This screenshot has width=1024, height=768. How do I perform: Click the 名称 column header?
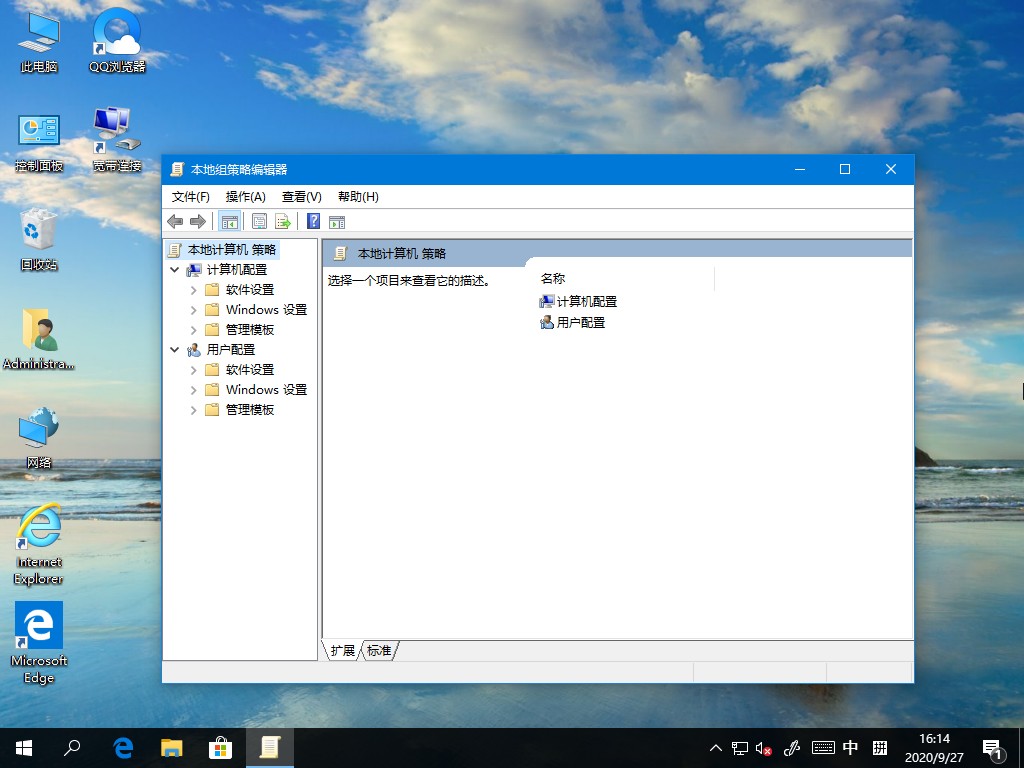(x=551, y=278)
